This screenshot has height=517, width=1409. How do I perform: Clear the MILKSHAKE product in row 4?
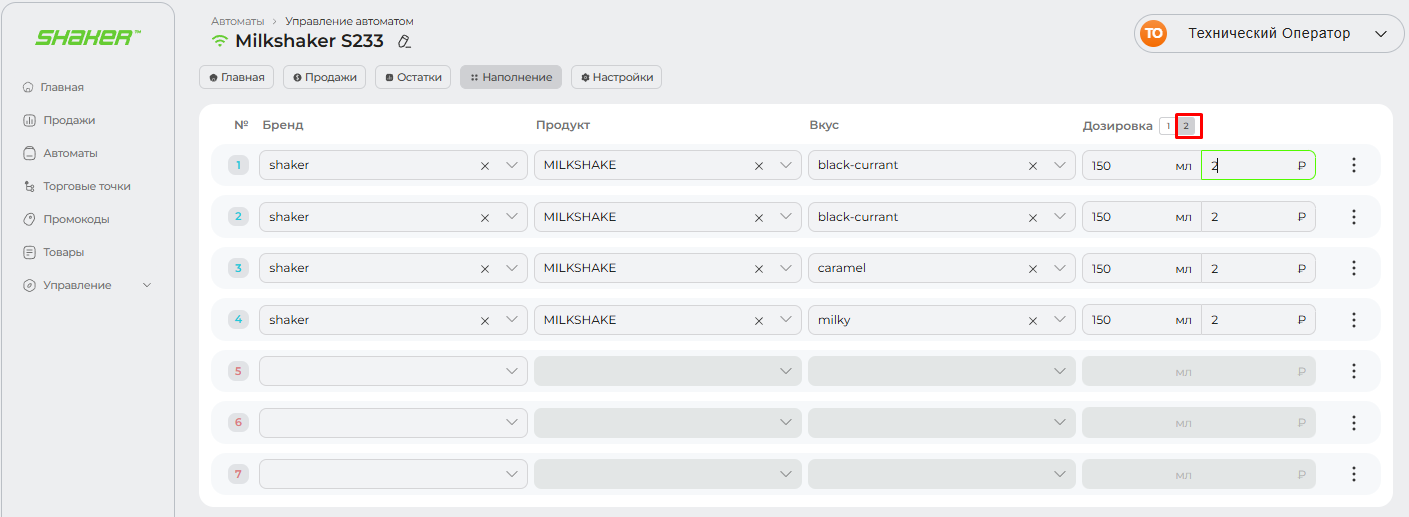pyautogui.click(x=759, y=321)
